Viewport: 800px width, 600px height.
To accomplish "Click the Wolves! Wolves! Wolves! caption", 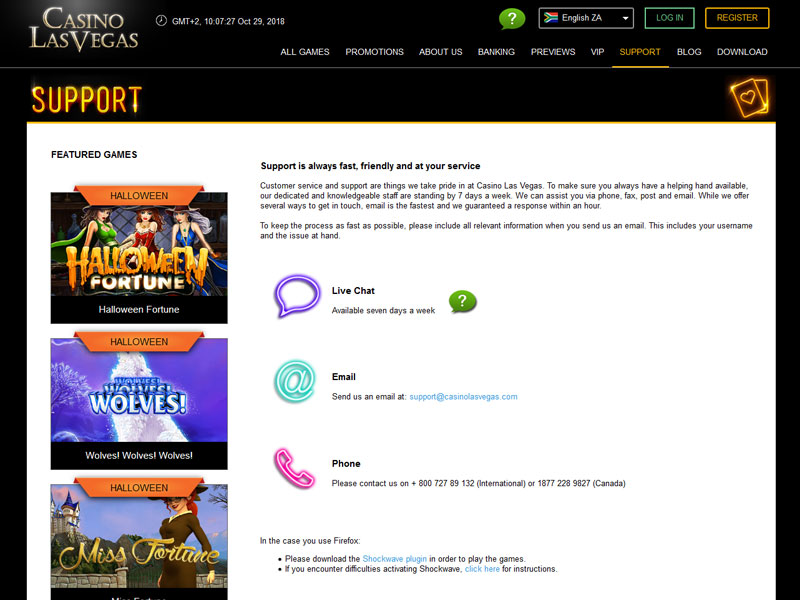I will [139, 456].
